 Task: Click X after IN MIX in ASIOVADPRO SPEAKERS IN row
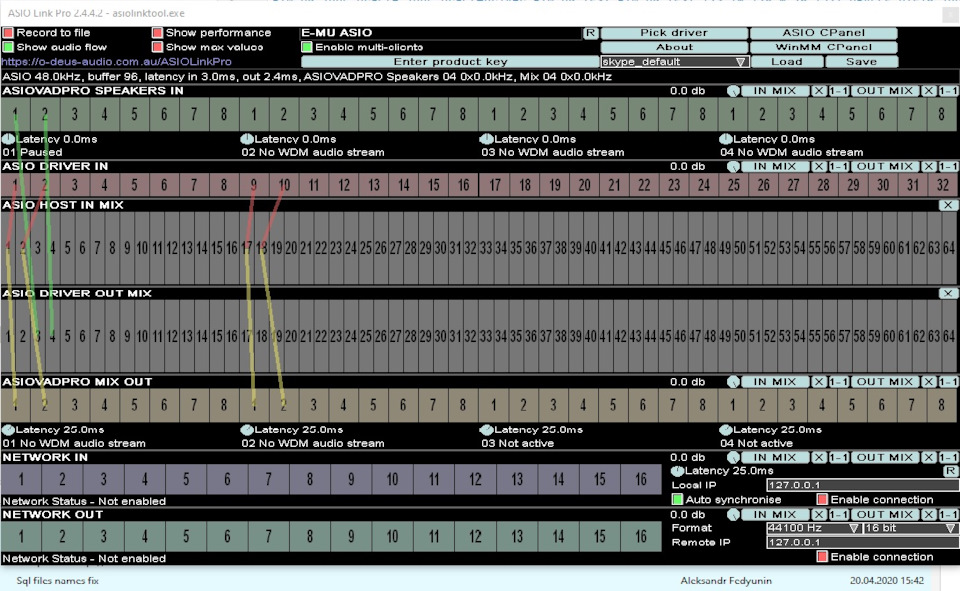(819, 91)
